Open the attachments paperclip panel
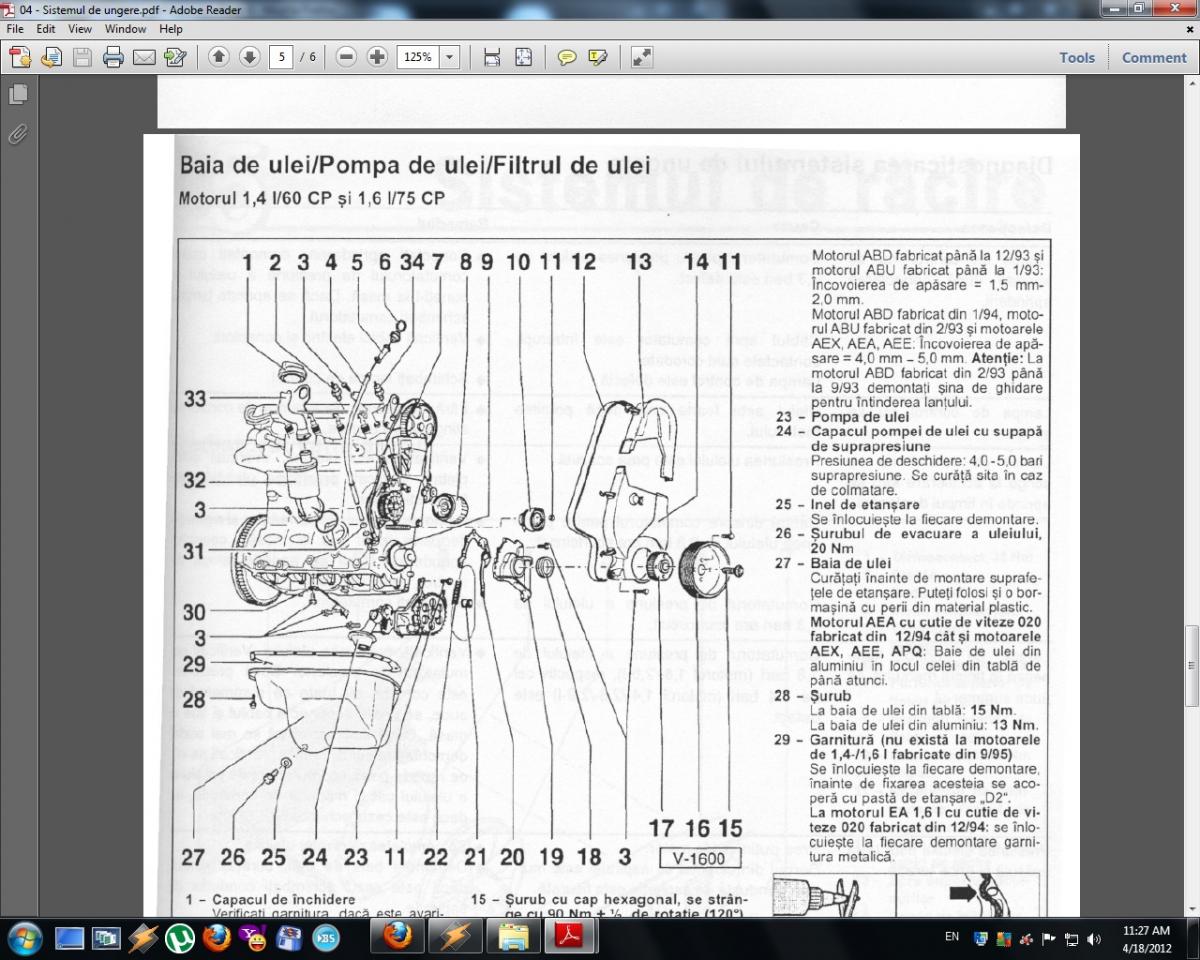 coord(17,133)
